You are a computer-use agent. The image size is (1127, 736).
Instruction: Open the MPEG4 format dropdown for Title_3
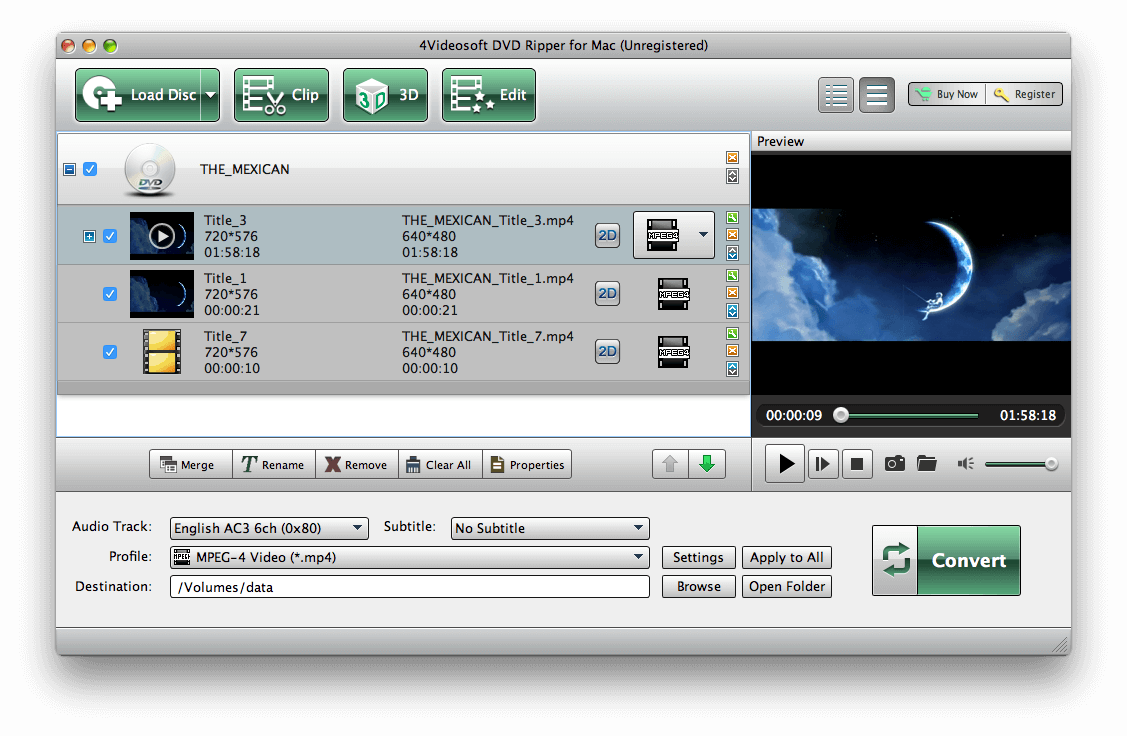click(703, 235)
